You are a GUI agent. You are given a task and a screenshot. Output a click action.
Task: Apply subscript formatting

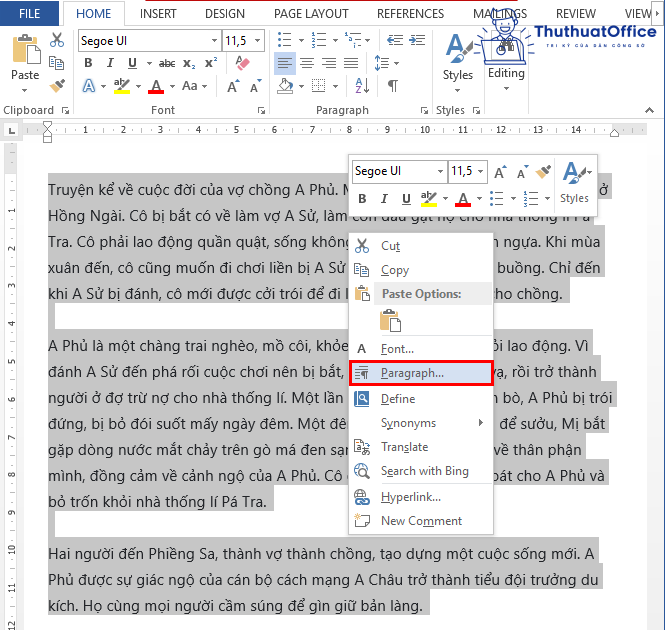click(x=189, y=63)
